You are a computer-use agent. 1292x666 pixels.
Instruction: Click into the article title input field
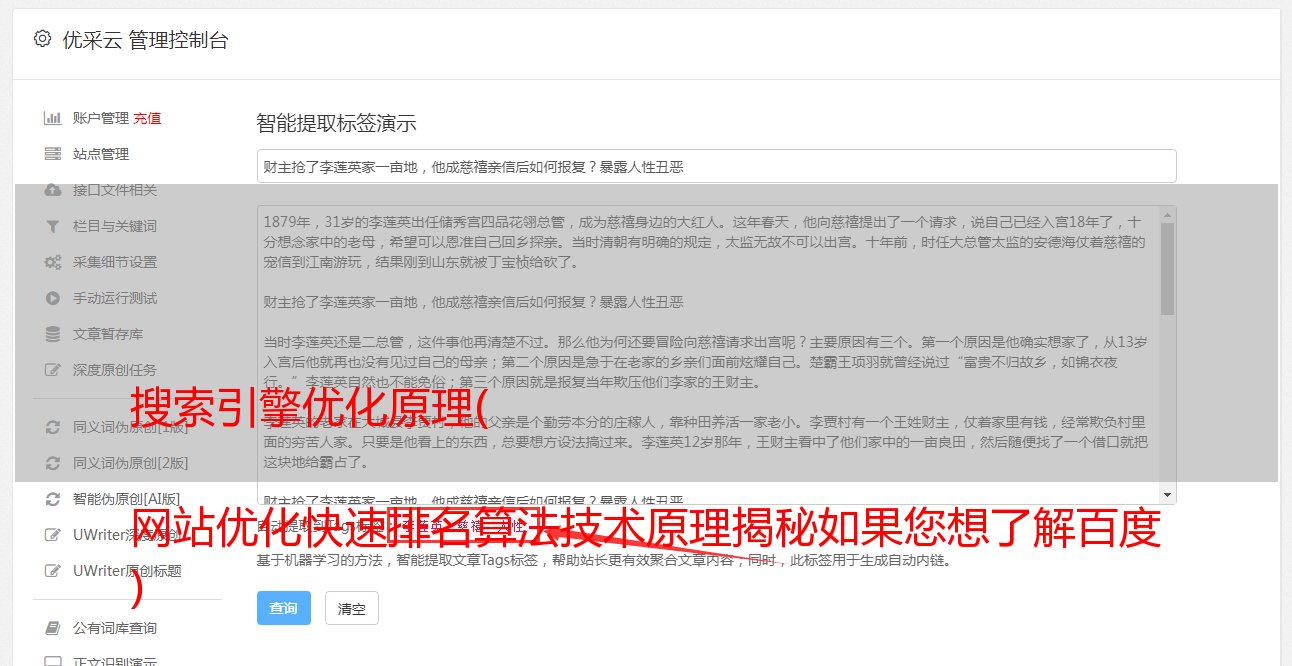(x=716, y=166)
